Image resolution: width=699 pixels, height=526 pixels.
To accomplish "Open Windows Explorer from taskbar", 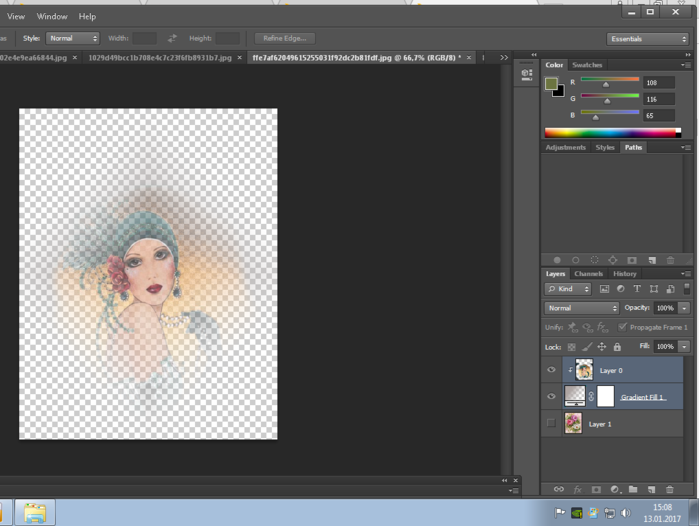I will (35, 512).
